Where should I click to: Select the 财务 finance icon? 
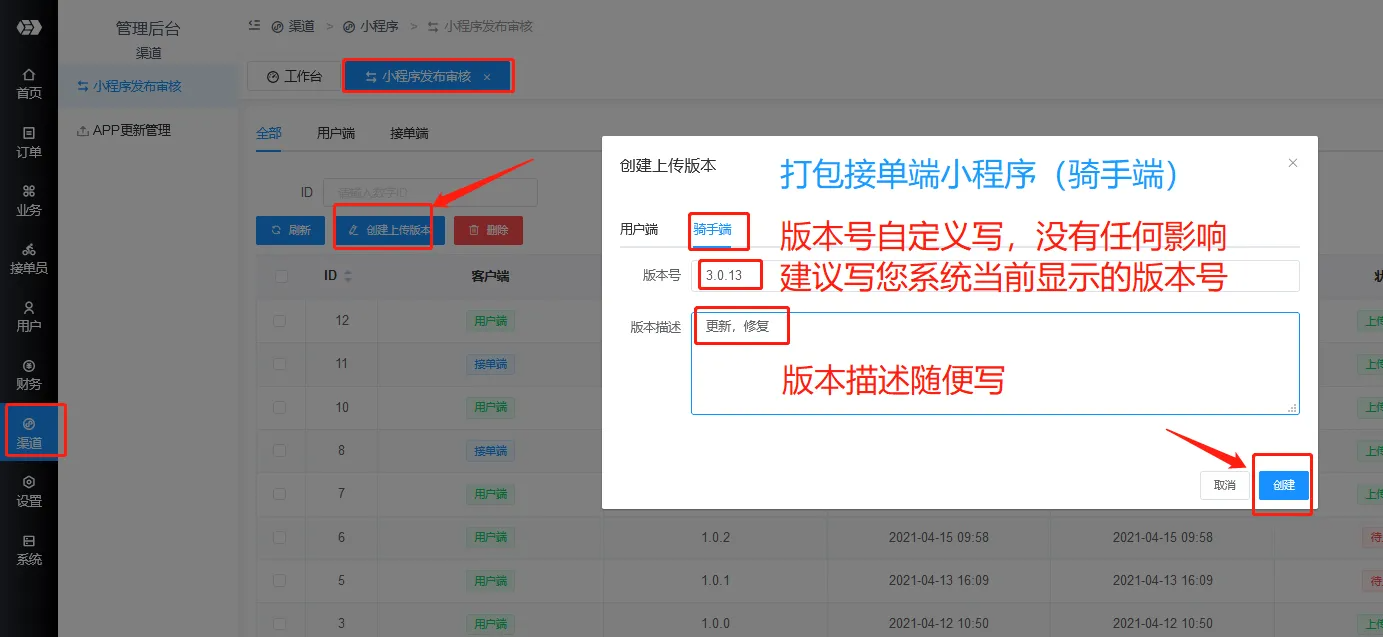point(29,372)
